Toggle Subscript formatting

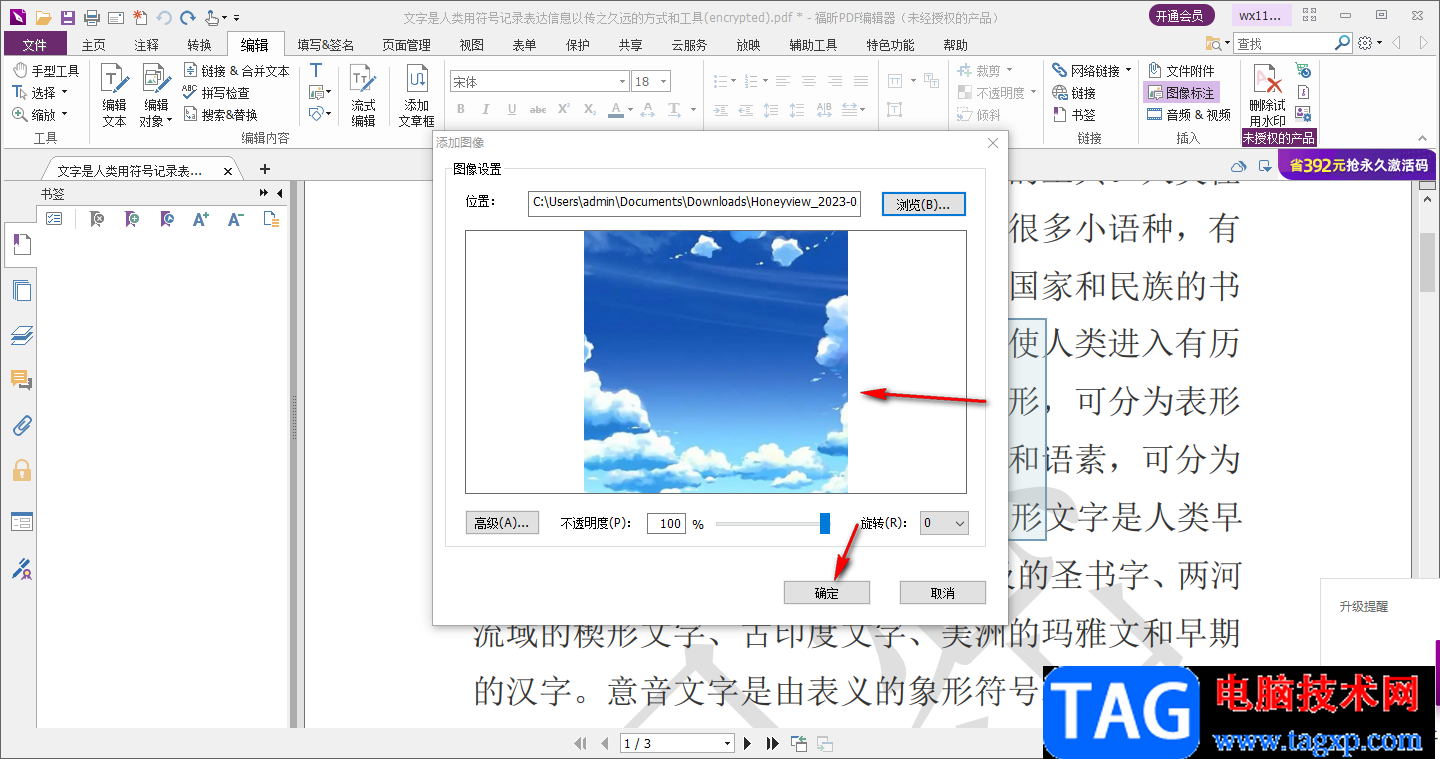coord(590,109)
